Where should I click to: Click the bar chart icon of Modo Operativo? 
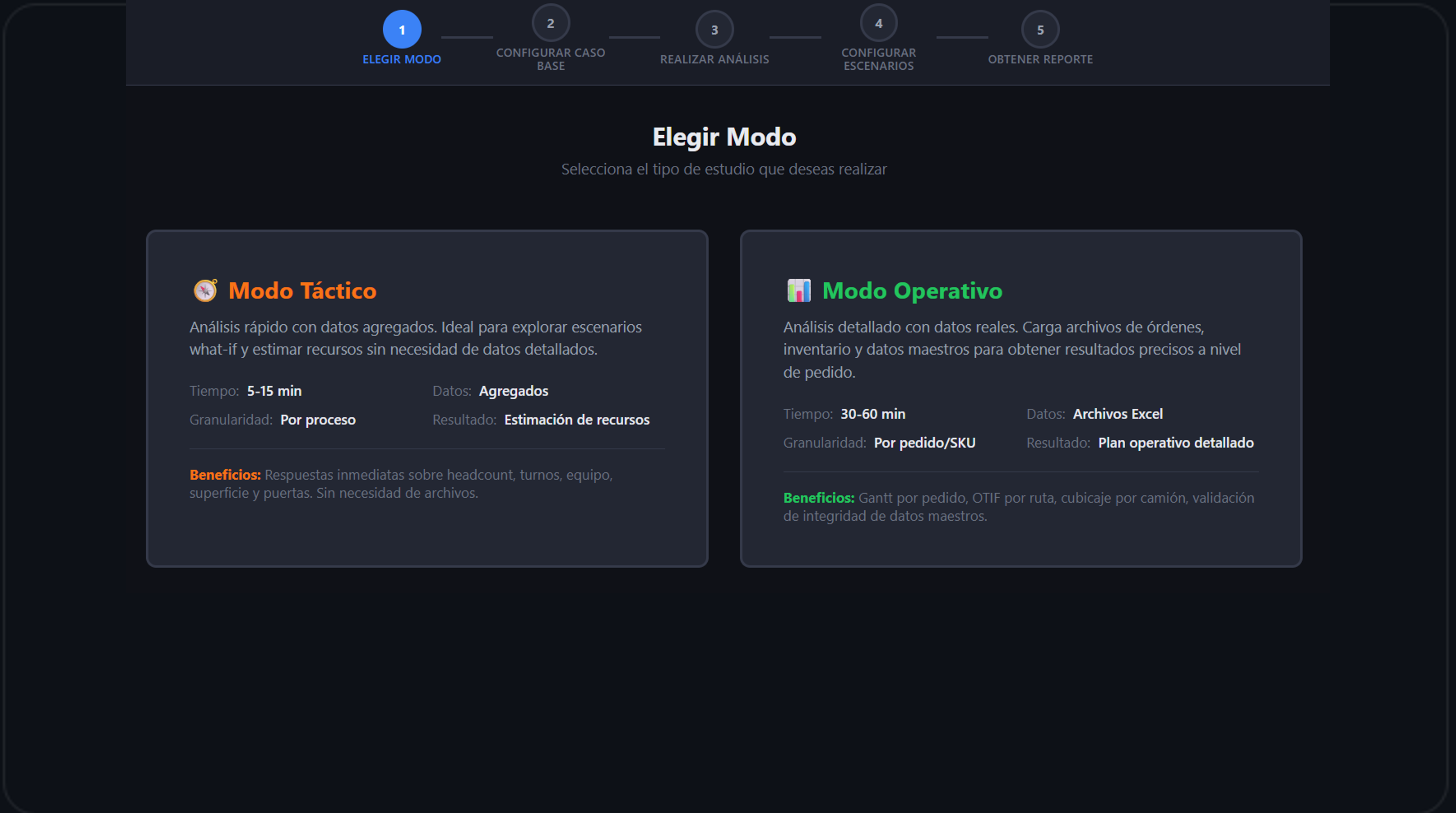pyautogui.click(x=799, y=291)
